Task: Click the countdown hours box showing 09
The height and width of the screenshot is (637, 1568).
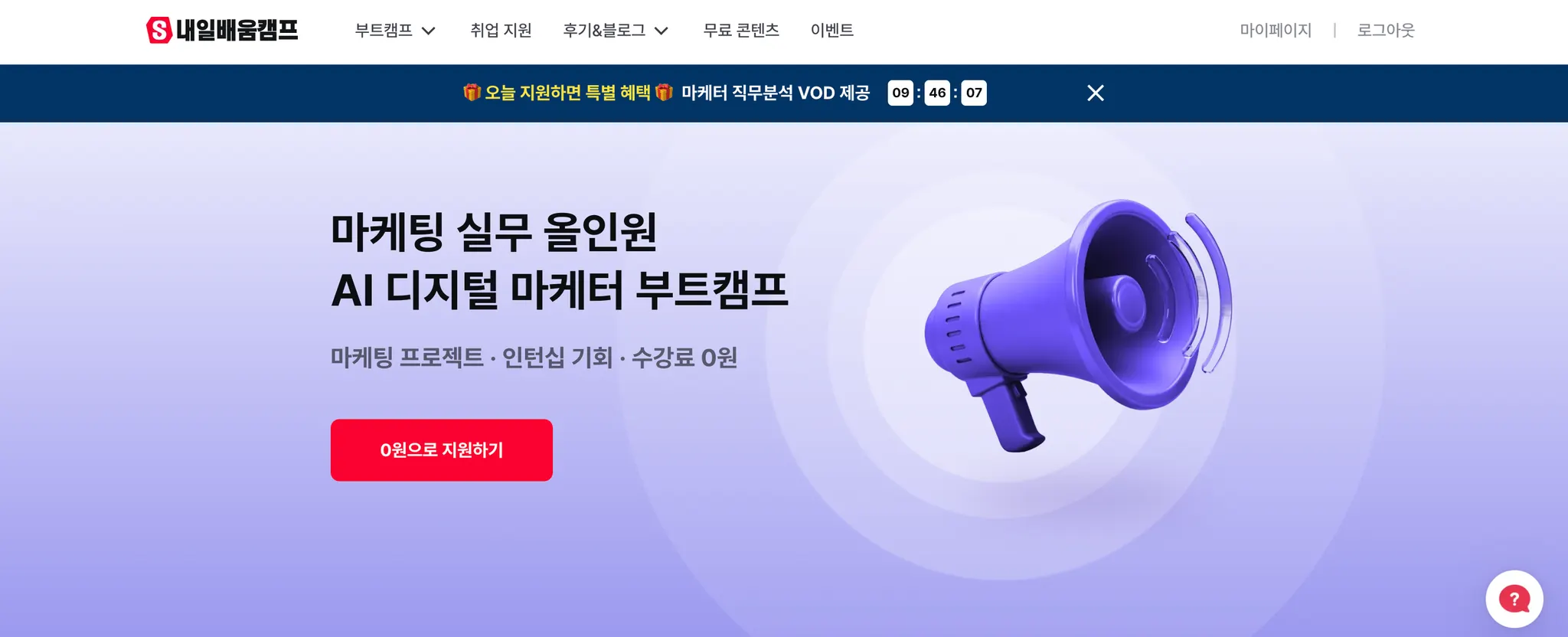Action: coord(900,93)
